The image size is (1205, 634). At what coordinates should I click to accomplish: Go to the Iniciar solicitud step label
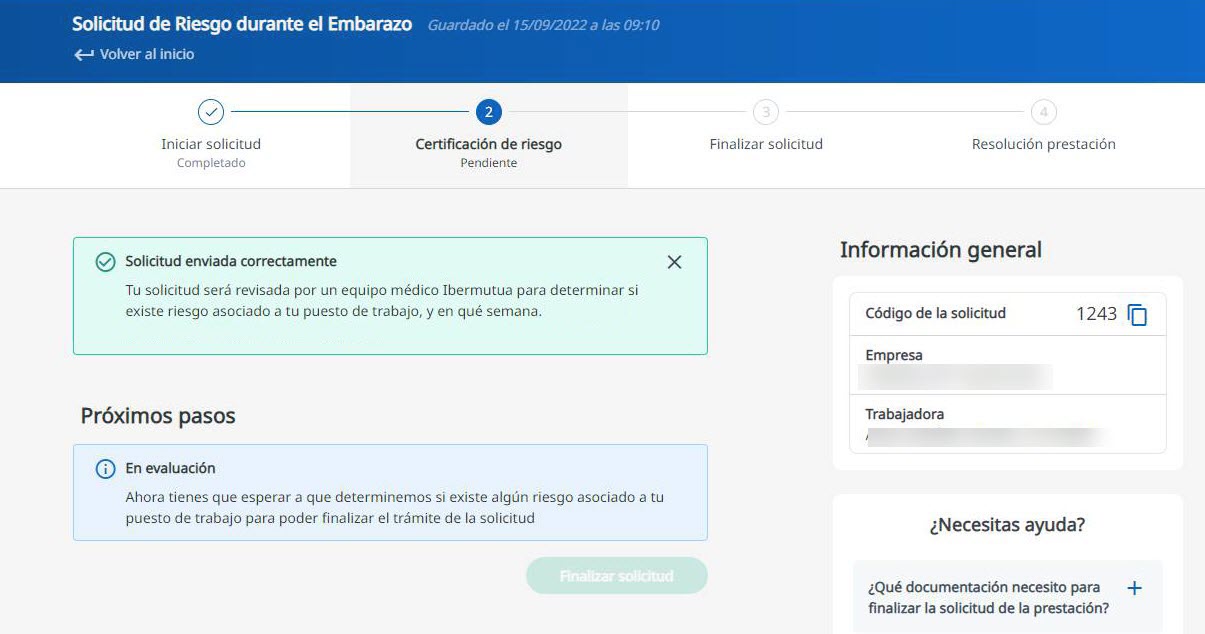[211, 144]
